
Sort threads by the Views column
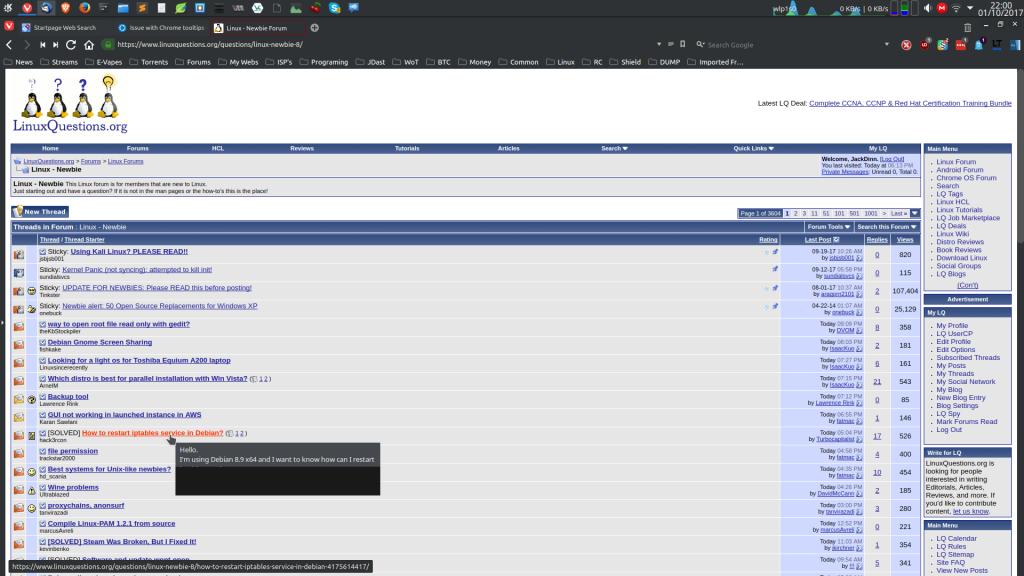pyautogui.click(x=905, y=240)
